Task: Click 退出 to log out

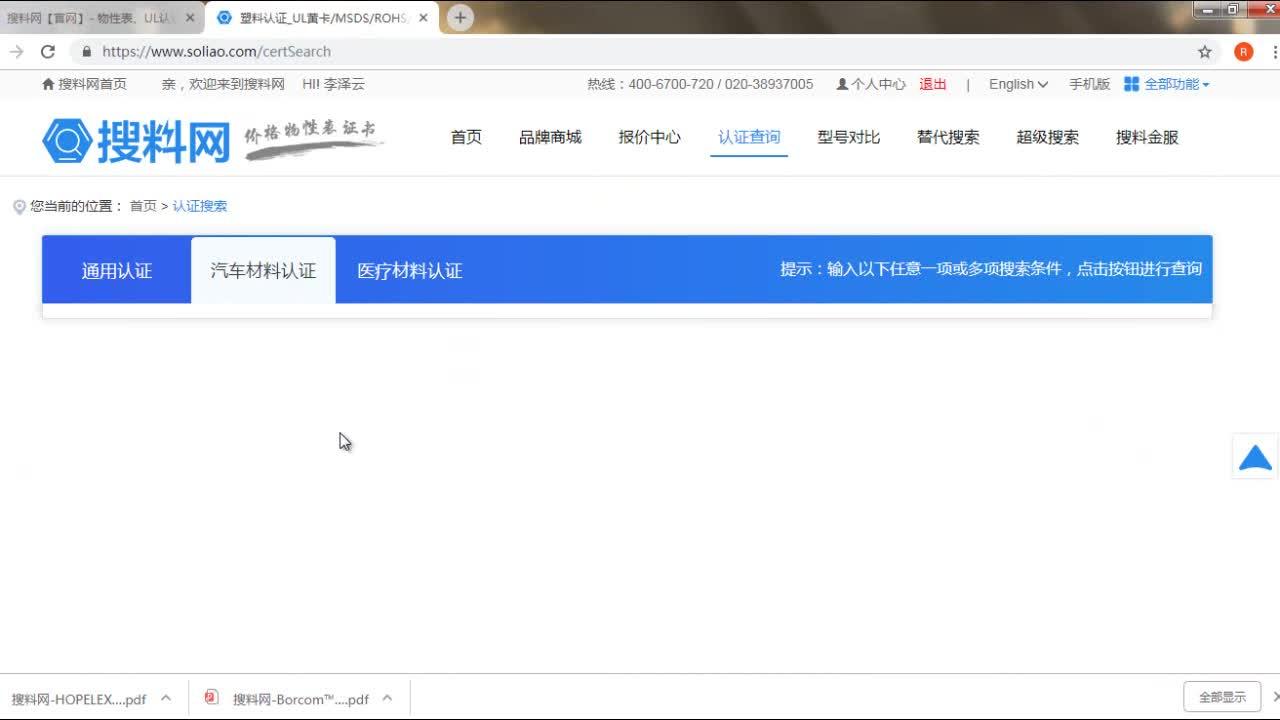Action: [x=932, y=84]
